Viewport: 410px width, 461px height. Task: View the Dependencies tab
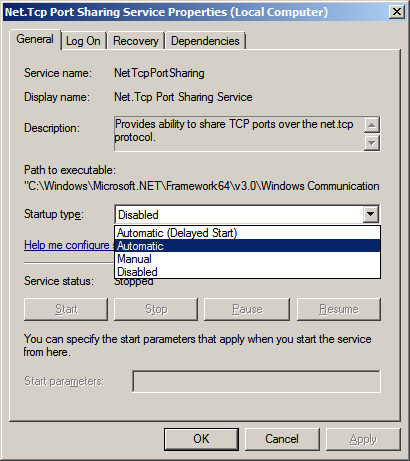click(x=205, y=41)
